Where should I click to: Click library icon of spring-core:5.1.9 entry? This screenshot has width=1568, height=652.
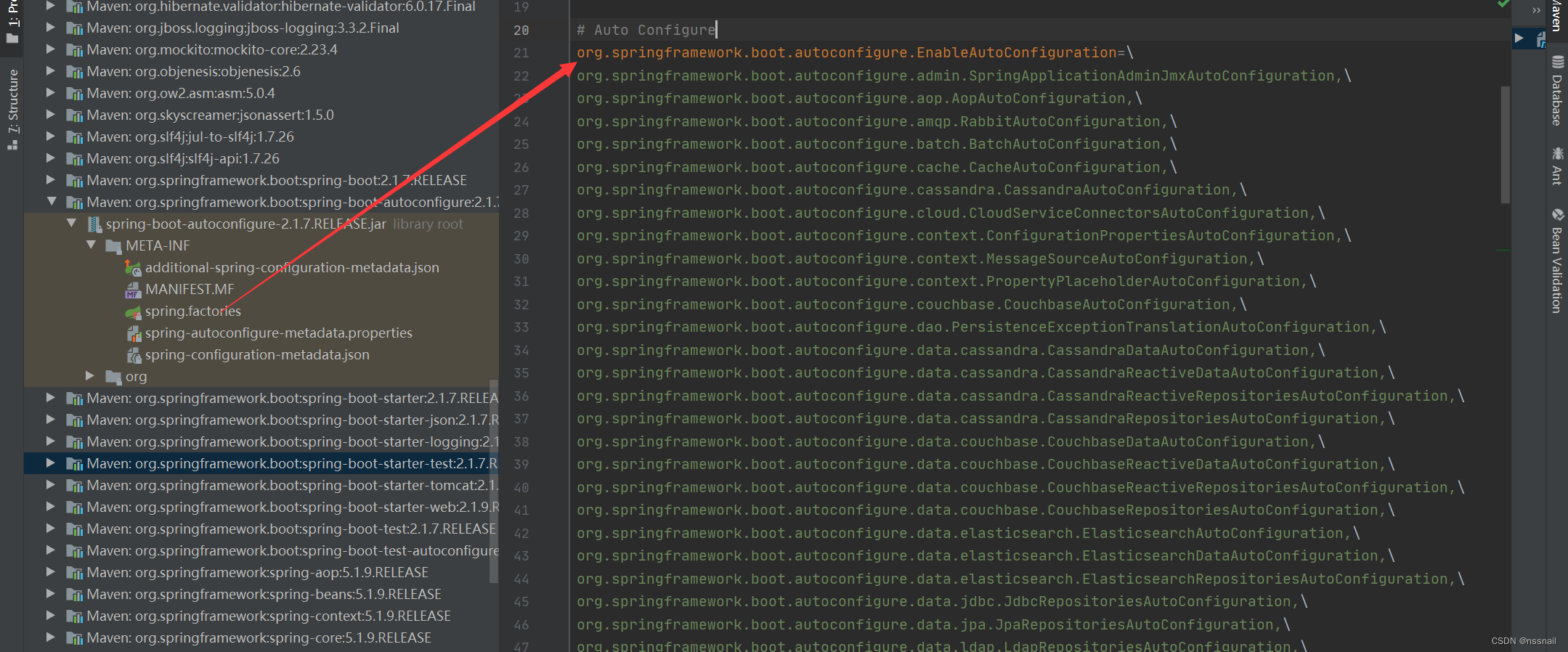tap(74, 638)
